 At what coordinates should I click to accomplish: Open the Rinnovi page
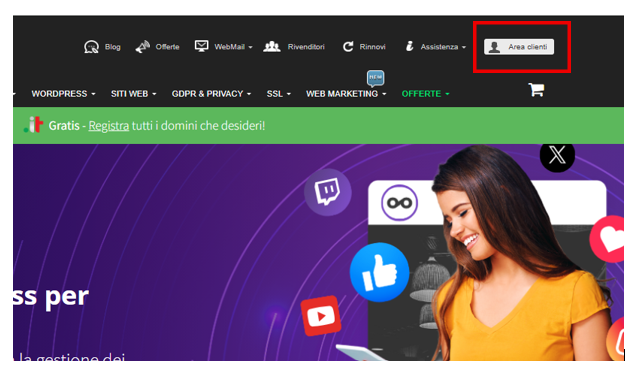(x=372, y=47)
